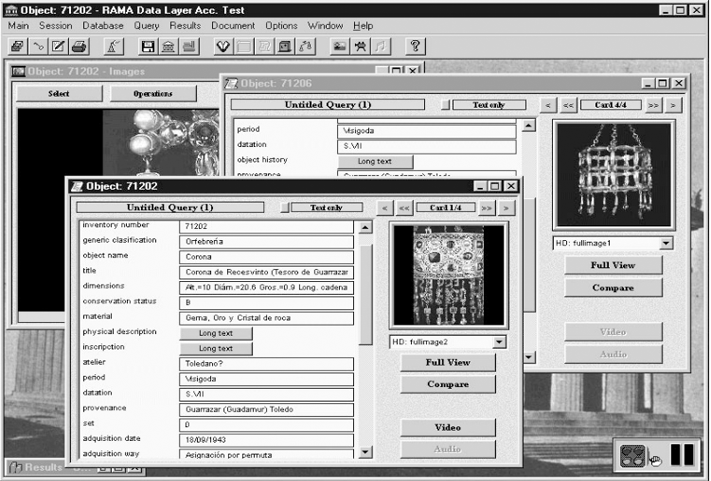Click the scrollbar thumb in Object 71202 field list
711x481 pixels.
365,295
